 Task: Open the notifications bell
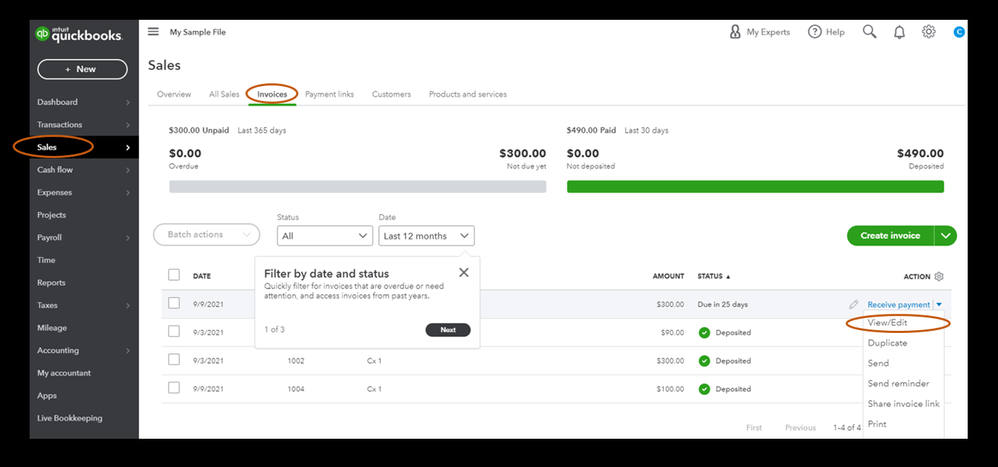[899, 32]
